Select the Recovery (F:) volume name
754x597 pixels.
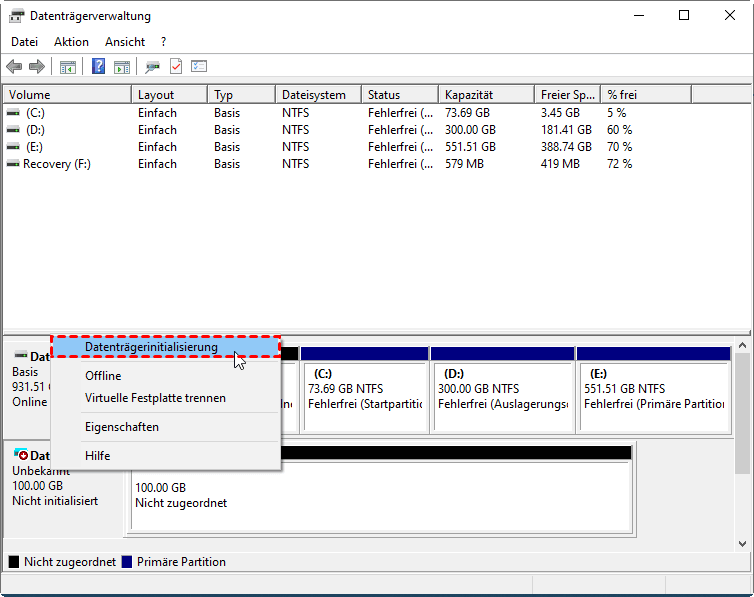pos(57,164)
